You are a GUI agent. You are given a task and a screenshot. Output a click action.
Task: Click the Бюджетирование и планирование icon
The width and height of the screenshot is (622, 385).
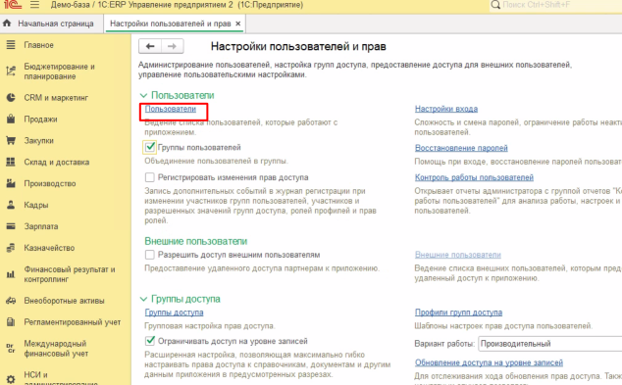point(11,71)
